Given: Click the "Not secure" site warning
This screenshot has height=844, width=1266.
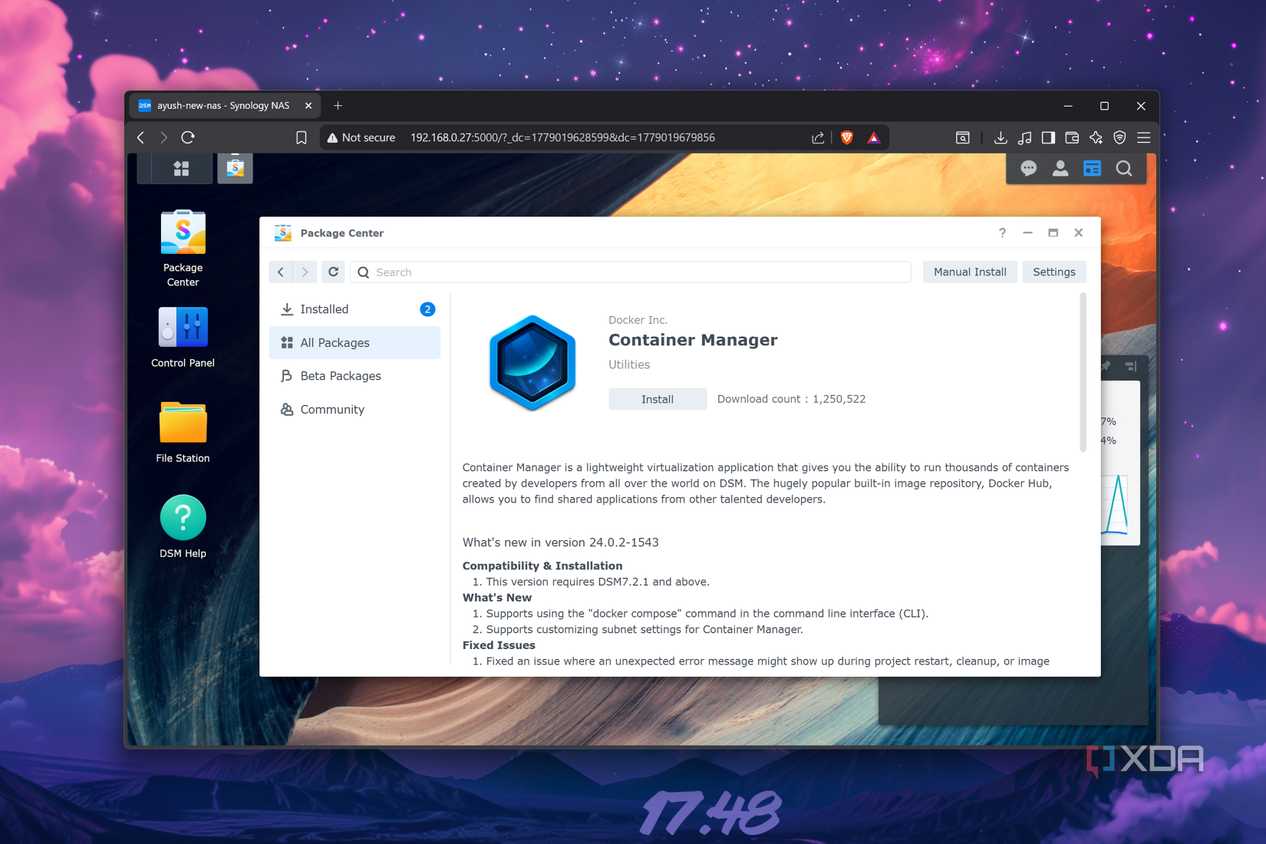Looking at the screenshot, I should tap(360, 138).
